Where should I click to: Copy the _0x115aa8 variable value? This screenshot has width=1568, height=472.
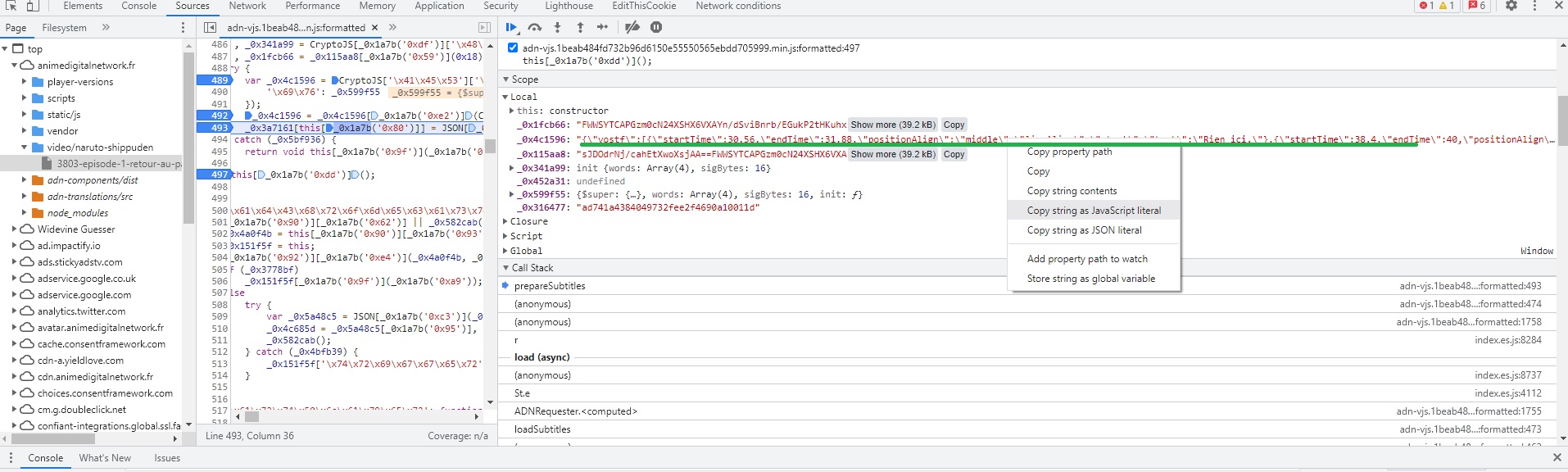tap(954, 154)
